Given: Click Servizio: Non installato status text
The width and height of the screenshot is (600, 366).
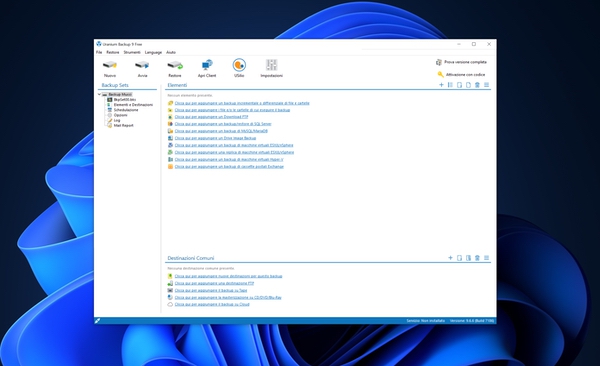Looking at the screenshot, I should point(426,321).
